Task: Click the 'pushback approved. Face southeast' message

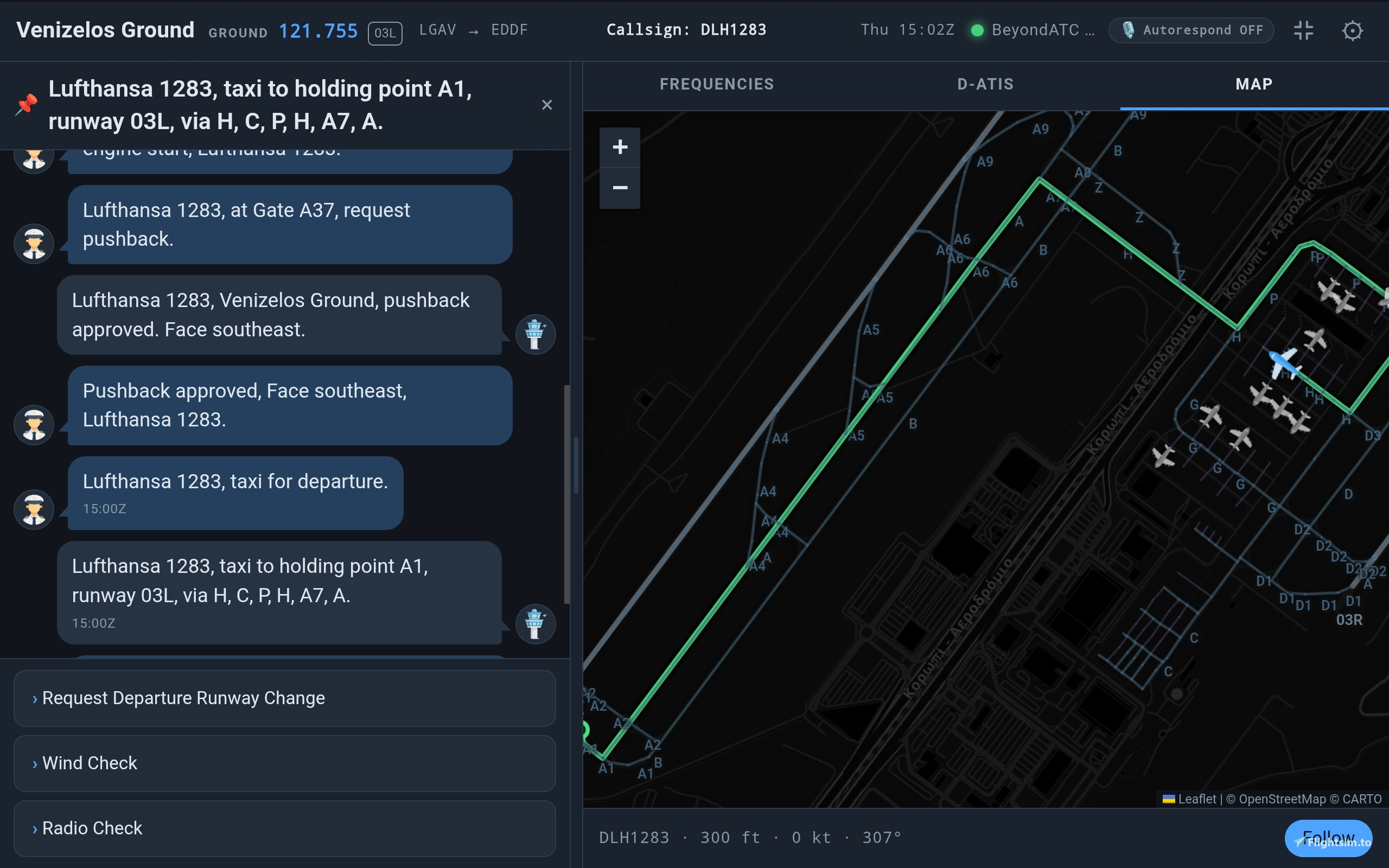Action: click(x=279, y=315)
